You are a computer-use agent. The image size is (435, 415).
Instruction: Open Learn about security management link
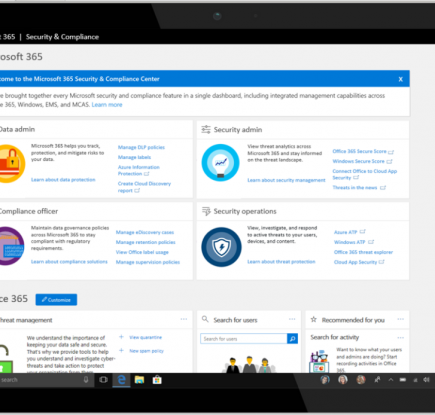pyautogui.click(x=286, y=180)
